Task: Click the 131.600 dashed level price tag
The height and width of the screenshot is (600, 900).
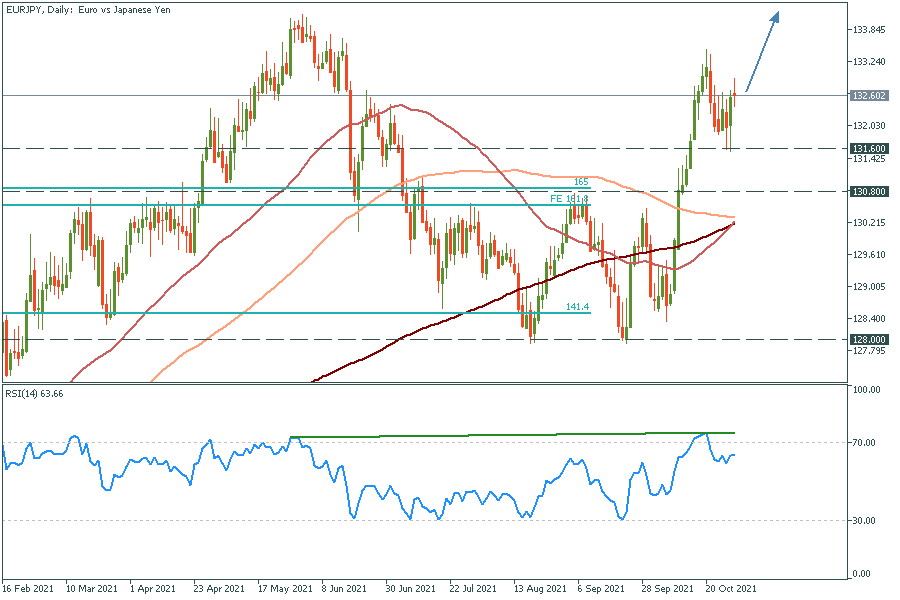Action: tap(867, 148)
